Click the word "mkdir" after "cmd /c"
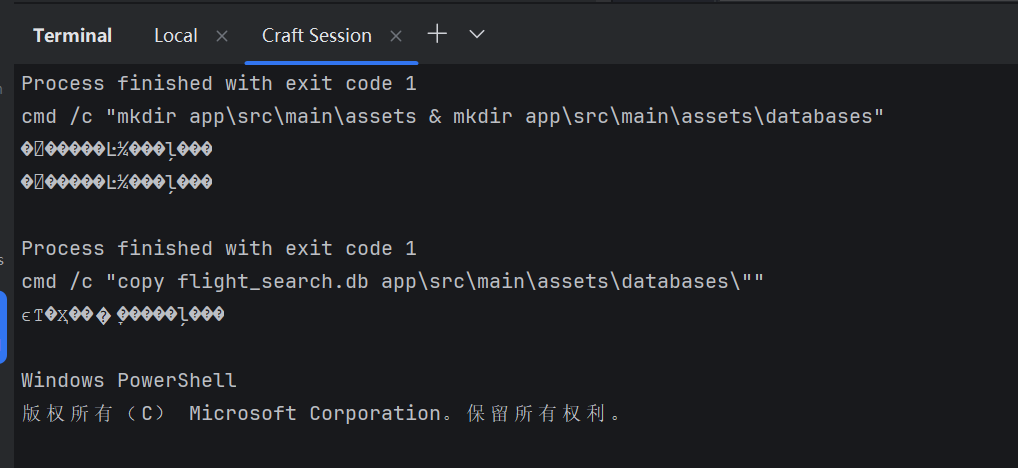1018x468 pixels. click(153, 116)
